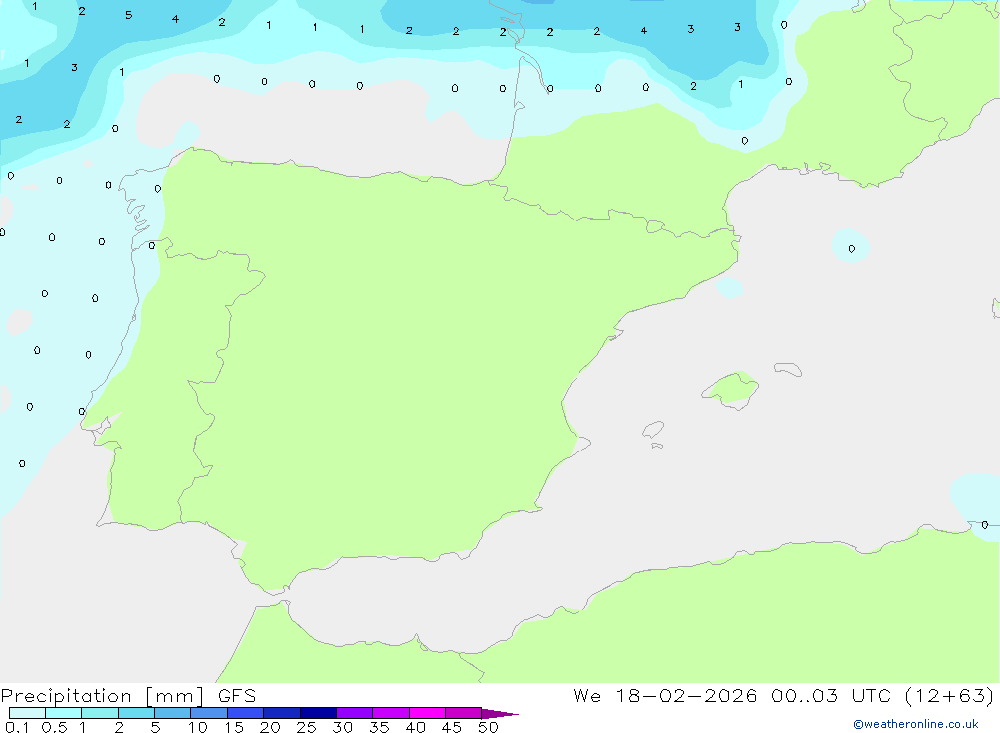The height and width of the screenshot is (733, 1000).
Task: Click the '40' legend label
Action: point(415,727)
